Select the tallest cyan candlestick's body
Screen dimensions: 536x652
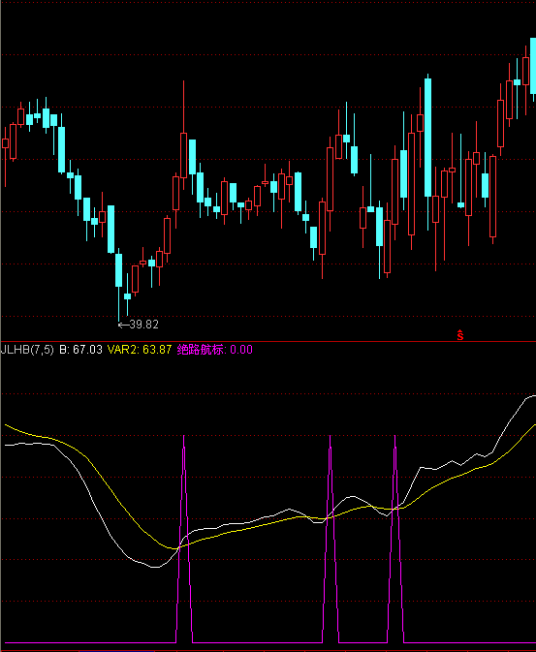pyautogui.click(x=427, y=137)
